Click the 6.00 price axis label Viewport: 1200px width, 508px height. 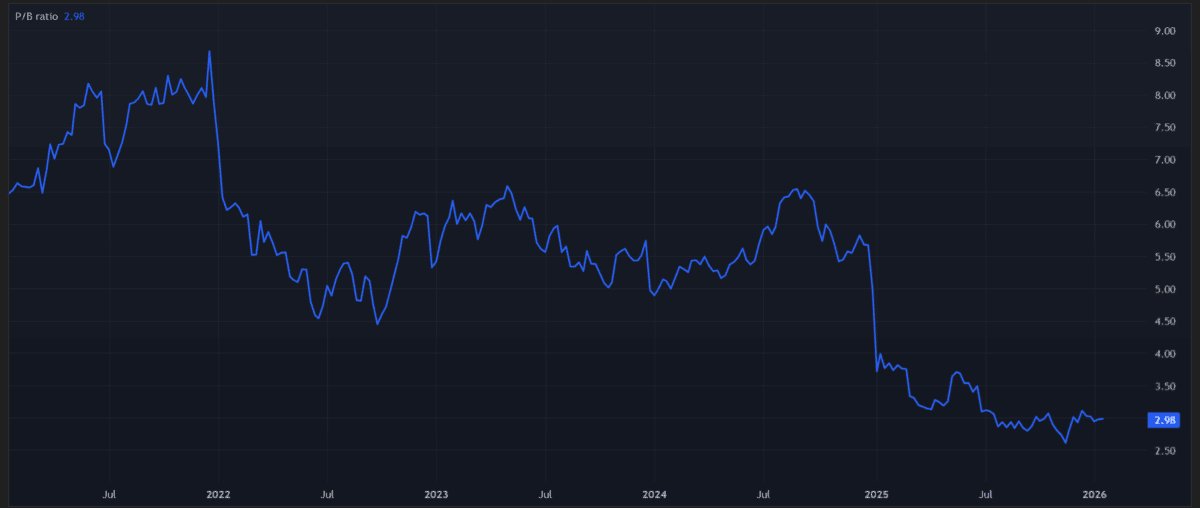point(1164,225)
